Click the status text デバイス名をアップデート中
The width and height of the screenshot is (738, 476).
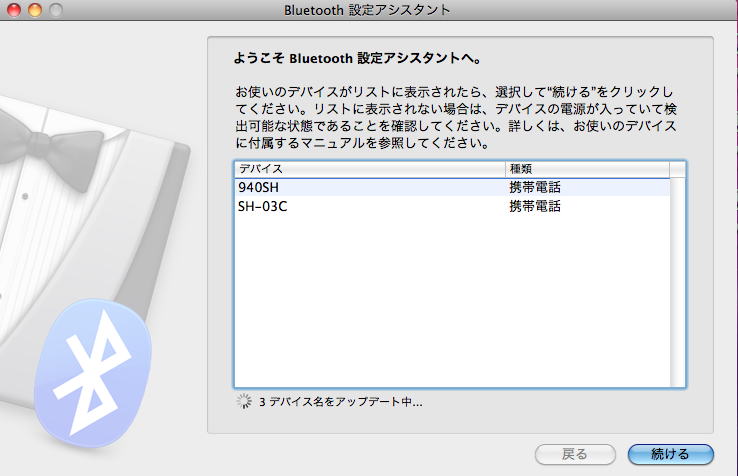click(341, 402)
